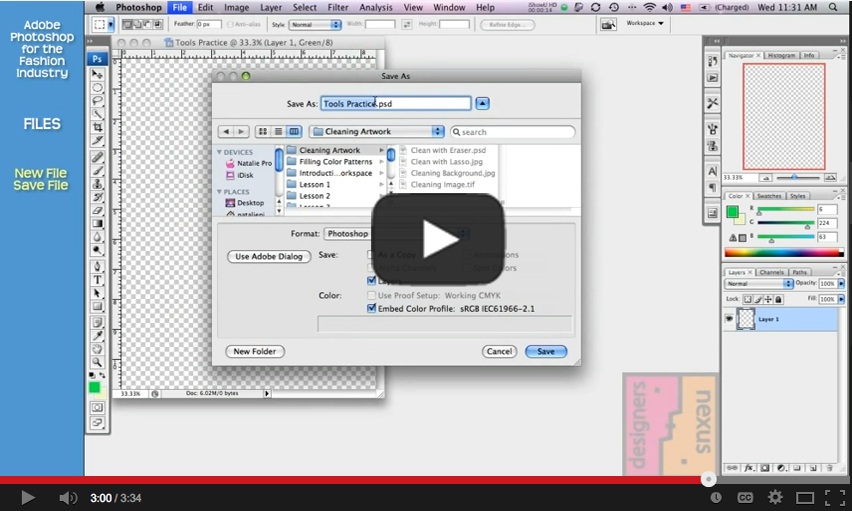Open the Analysis menu
The width and height of the screenshot is (852, 511).
375,7
